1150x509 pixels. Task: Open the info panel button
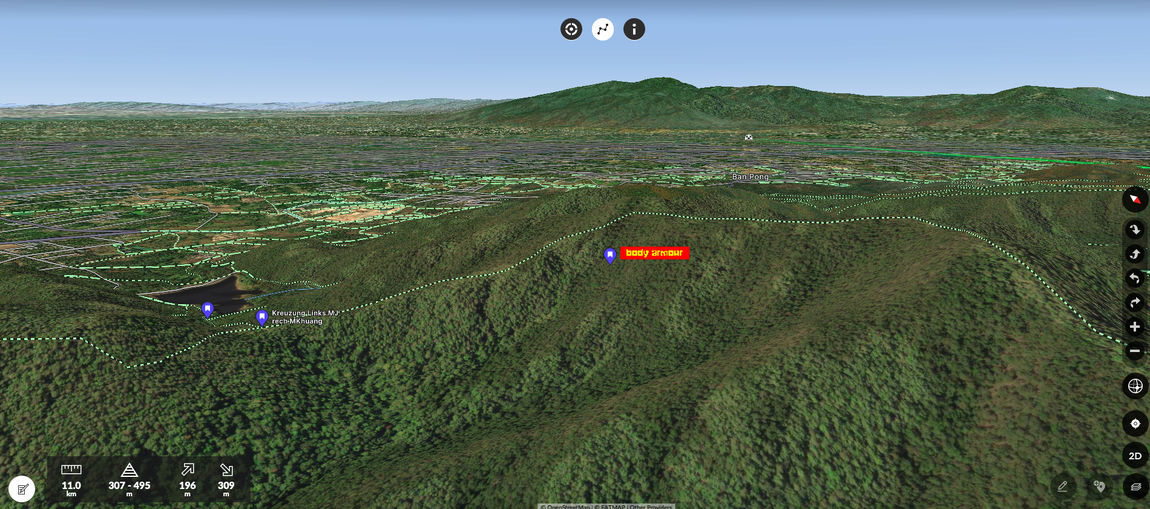[634, 29]
